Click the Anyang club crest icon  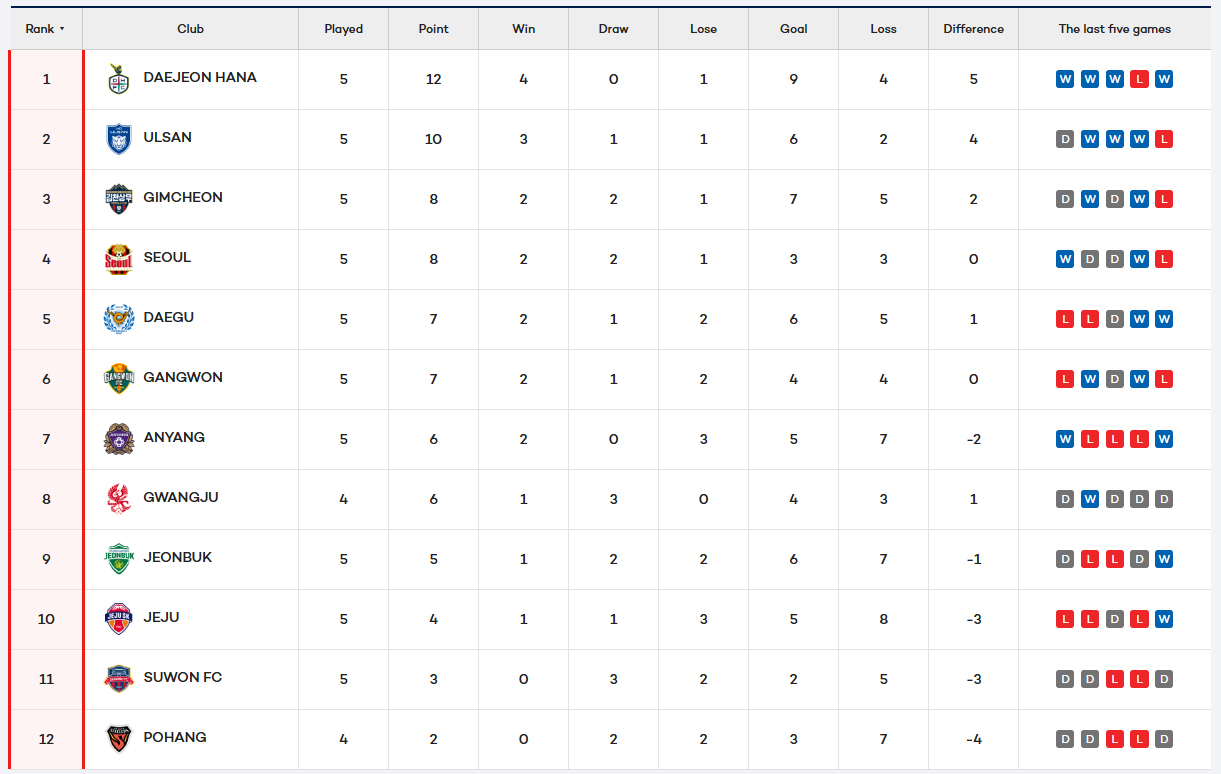pyautogui.click(x=119, y=439)
